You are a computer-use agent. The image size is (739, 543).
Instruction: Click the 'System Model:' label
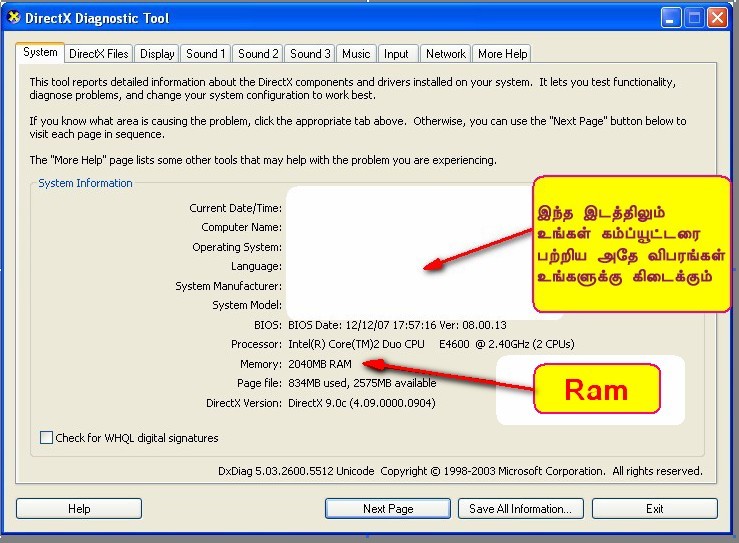pos(246,305)
